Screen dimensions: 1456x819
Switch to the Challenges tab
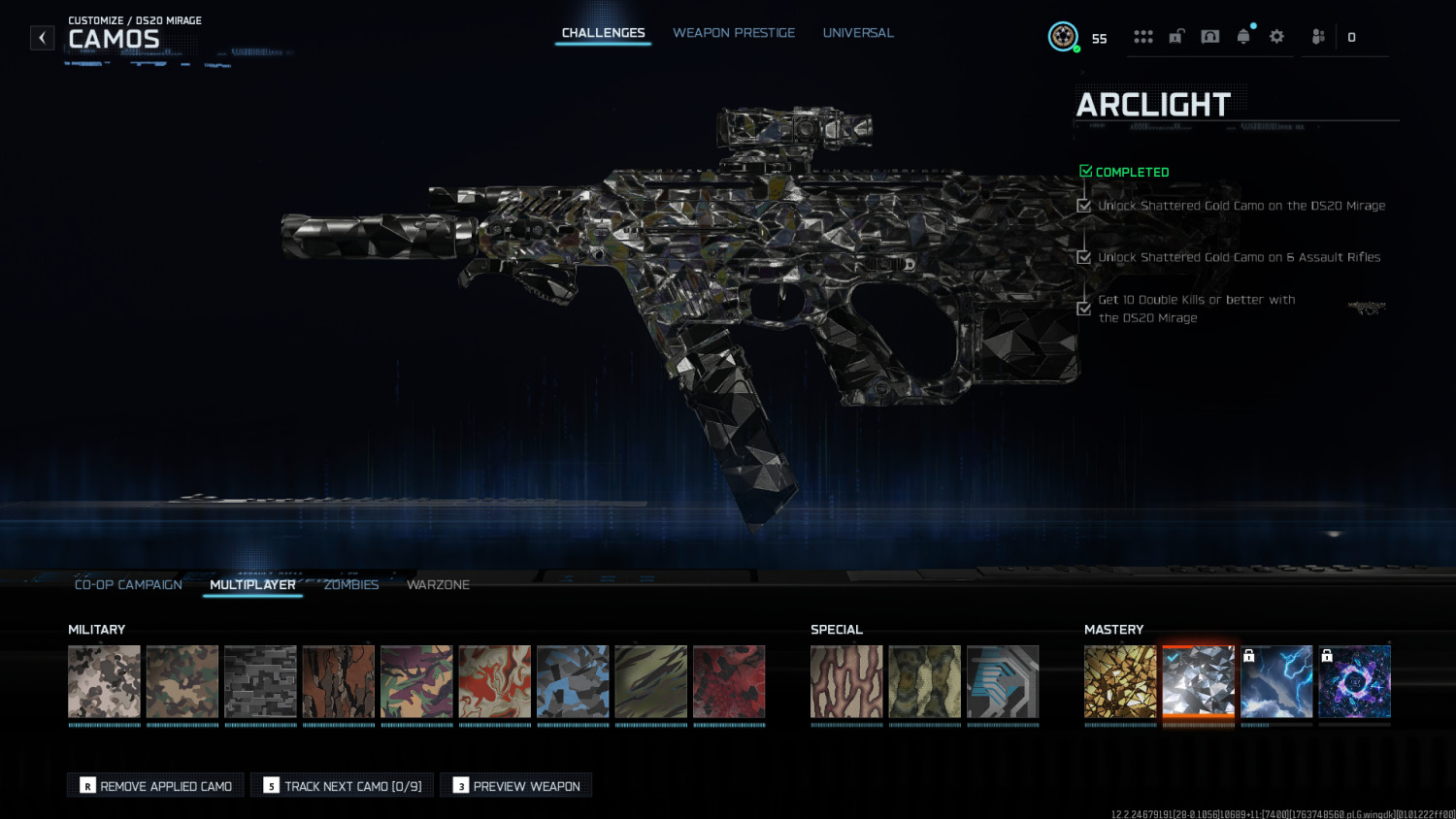tap(603, 33)
